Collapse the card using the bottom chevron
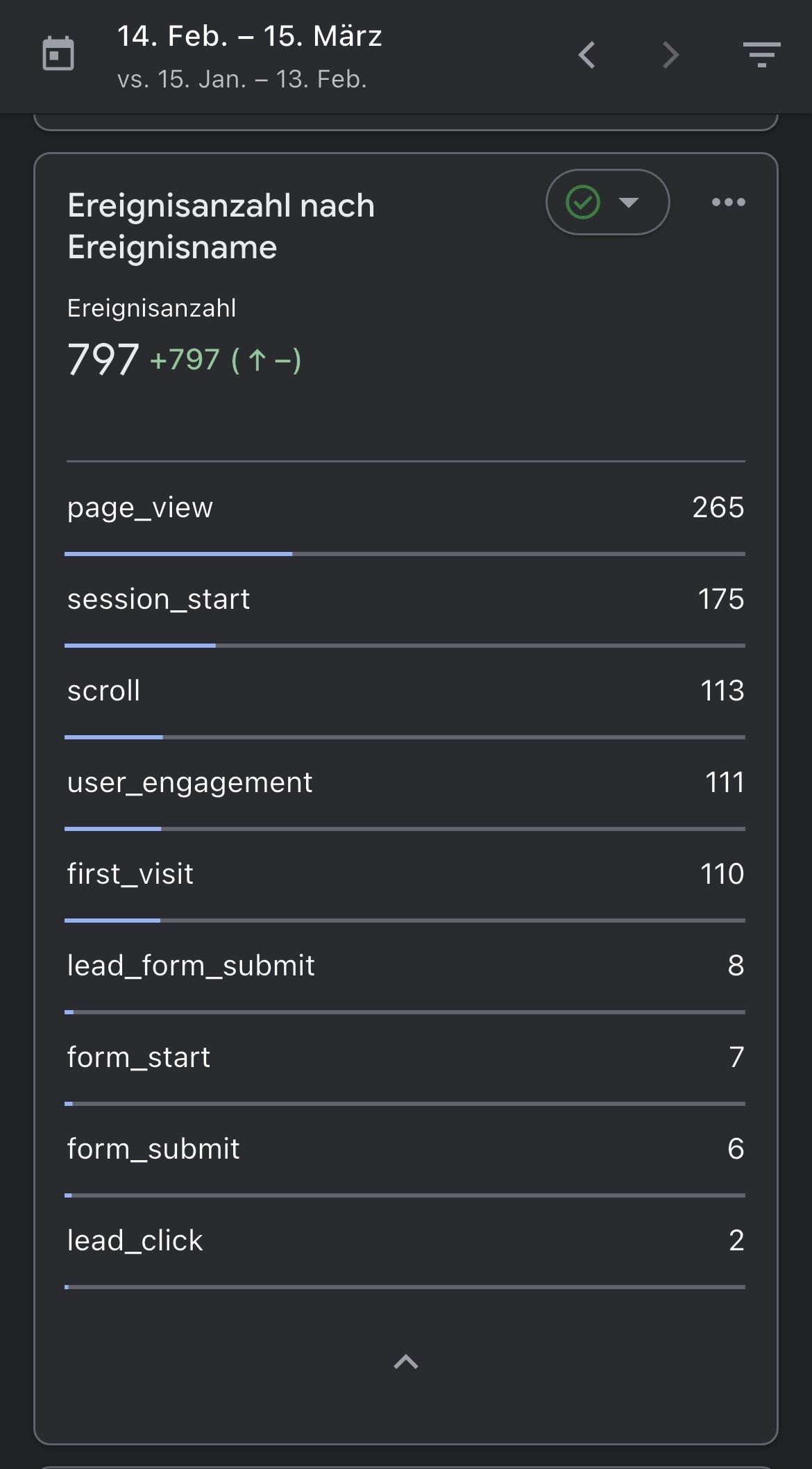This screenshot has height=1469, width=812. click(406, 1363)
